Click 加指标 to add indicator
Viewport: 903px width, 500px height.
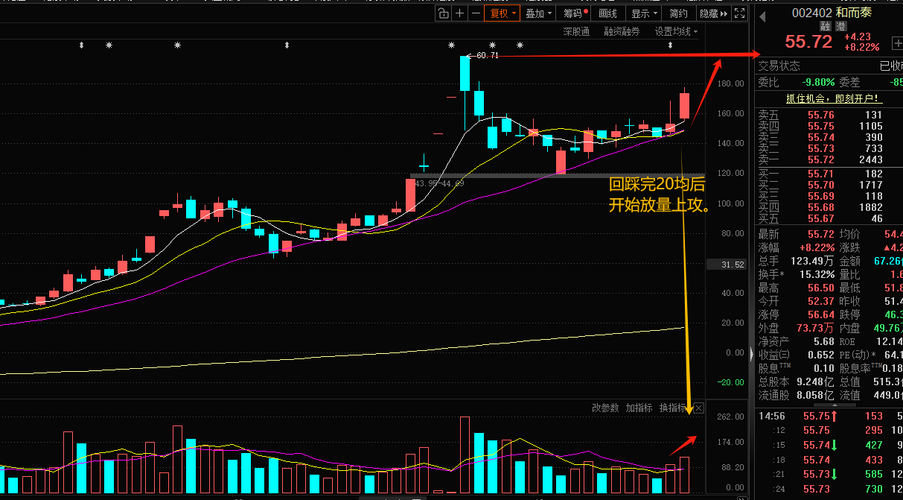click(x=639, y=408)
